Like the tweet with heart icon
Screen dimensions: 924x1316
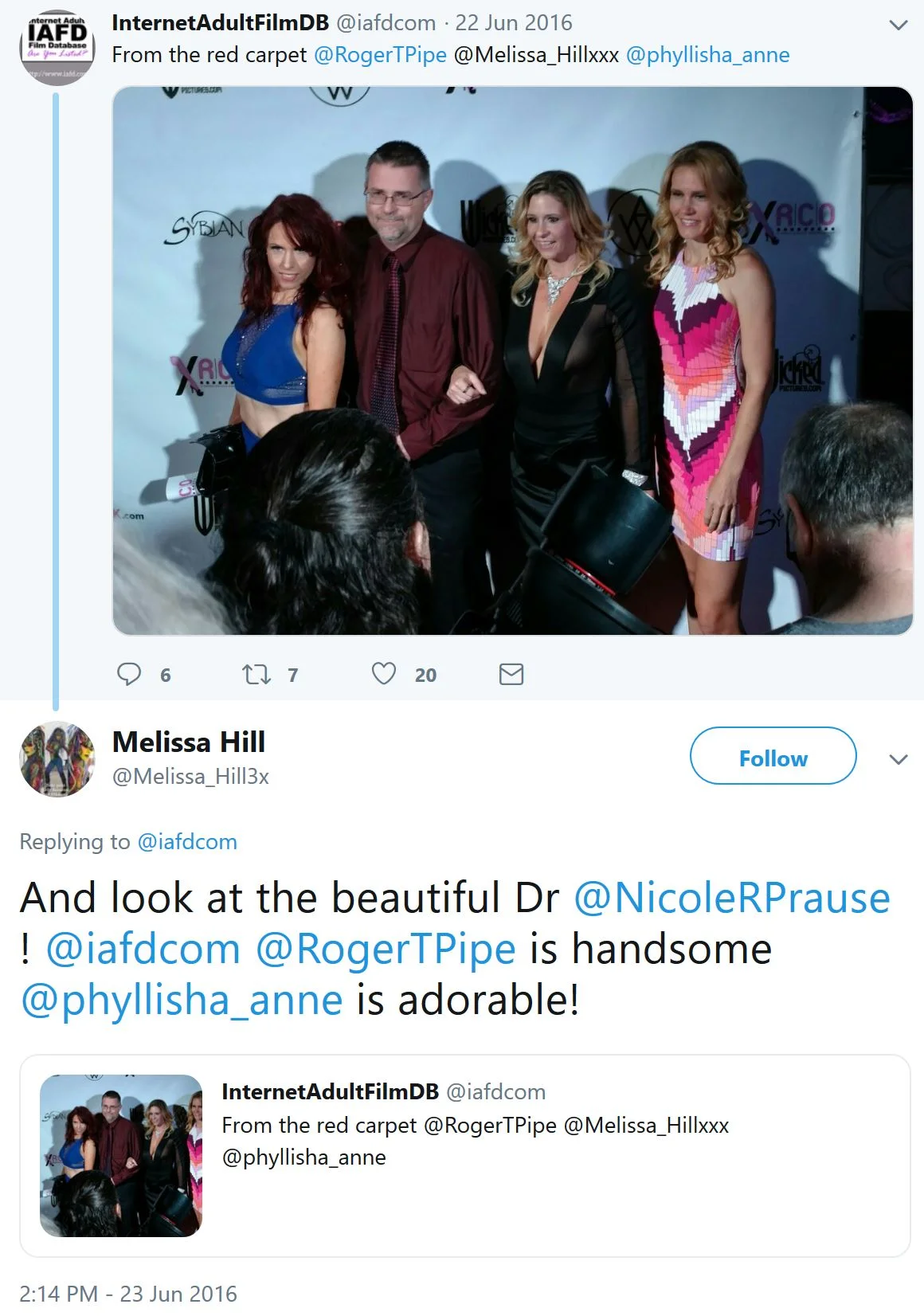tap(384, 674)
